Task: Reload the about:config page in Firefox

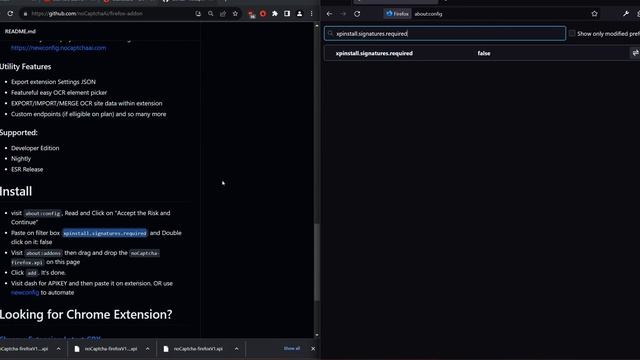Action: [x=357, y=13]
